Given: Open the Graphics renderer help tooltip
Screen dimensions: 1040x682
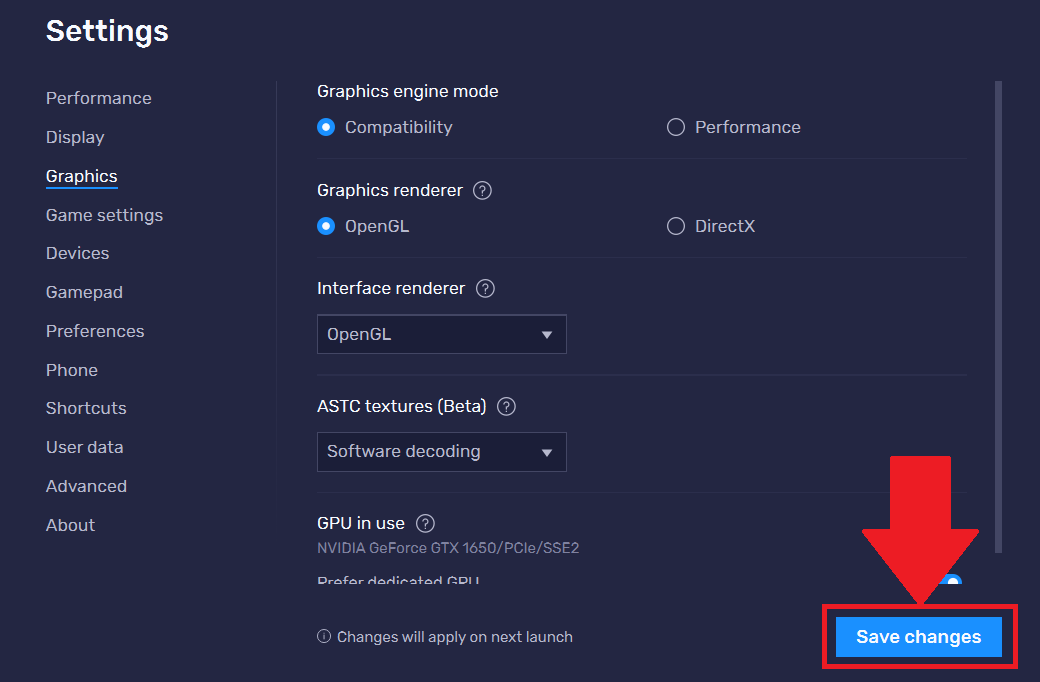Looking at the screenshot, I should pyautogui.click(x=482, y=190).
